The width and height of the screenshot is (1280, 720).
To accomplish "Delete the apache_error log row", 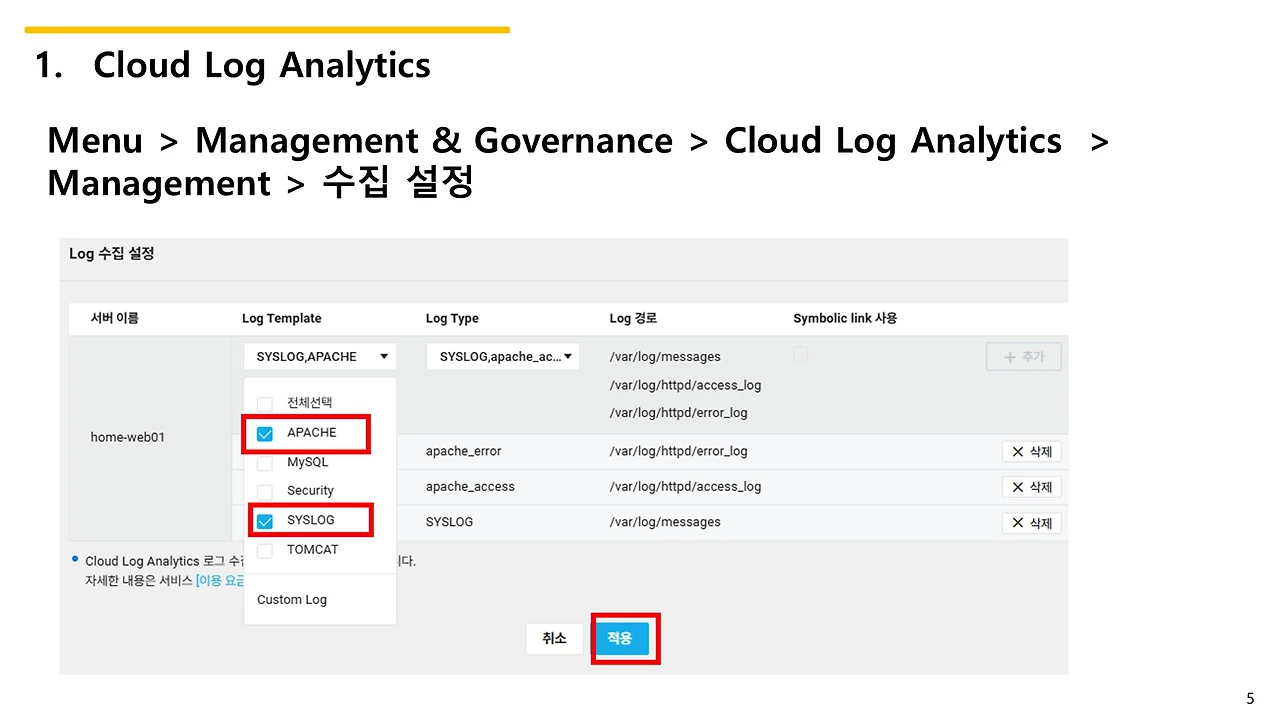I will tap(1032, 452).
